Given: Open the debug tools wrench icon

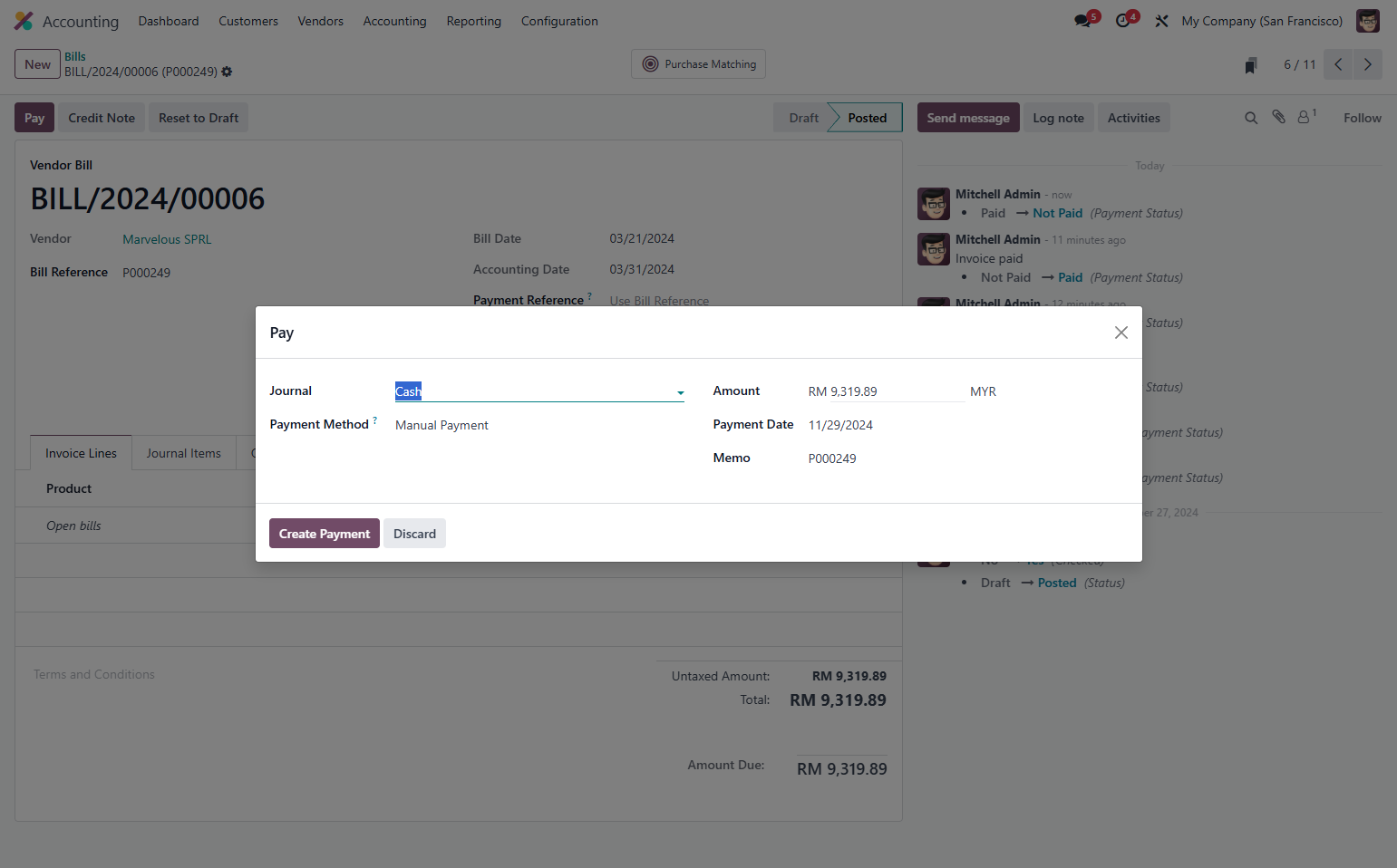Looking at the screenshot, I should click(x=1161, y=21).
